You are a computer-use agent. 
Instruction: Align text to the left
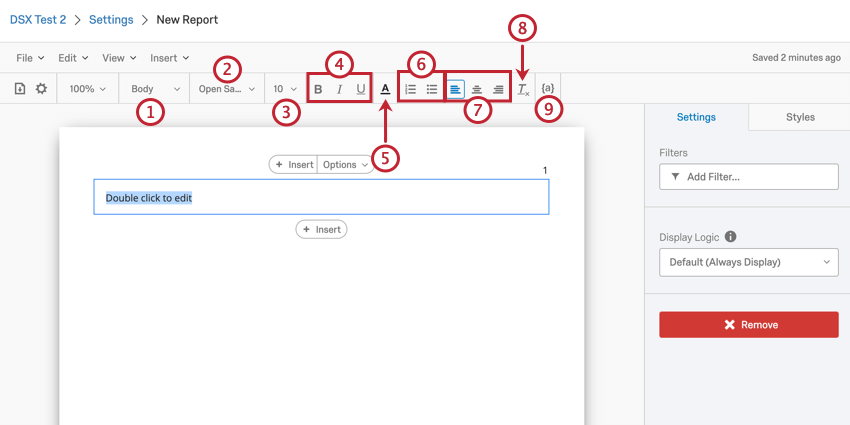click(455, 89)
